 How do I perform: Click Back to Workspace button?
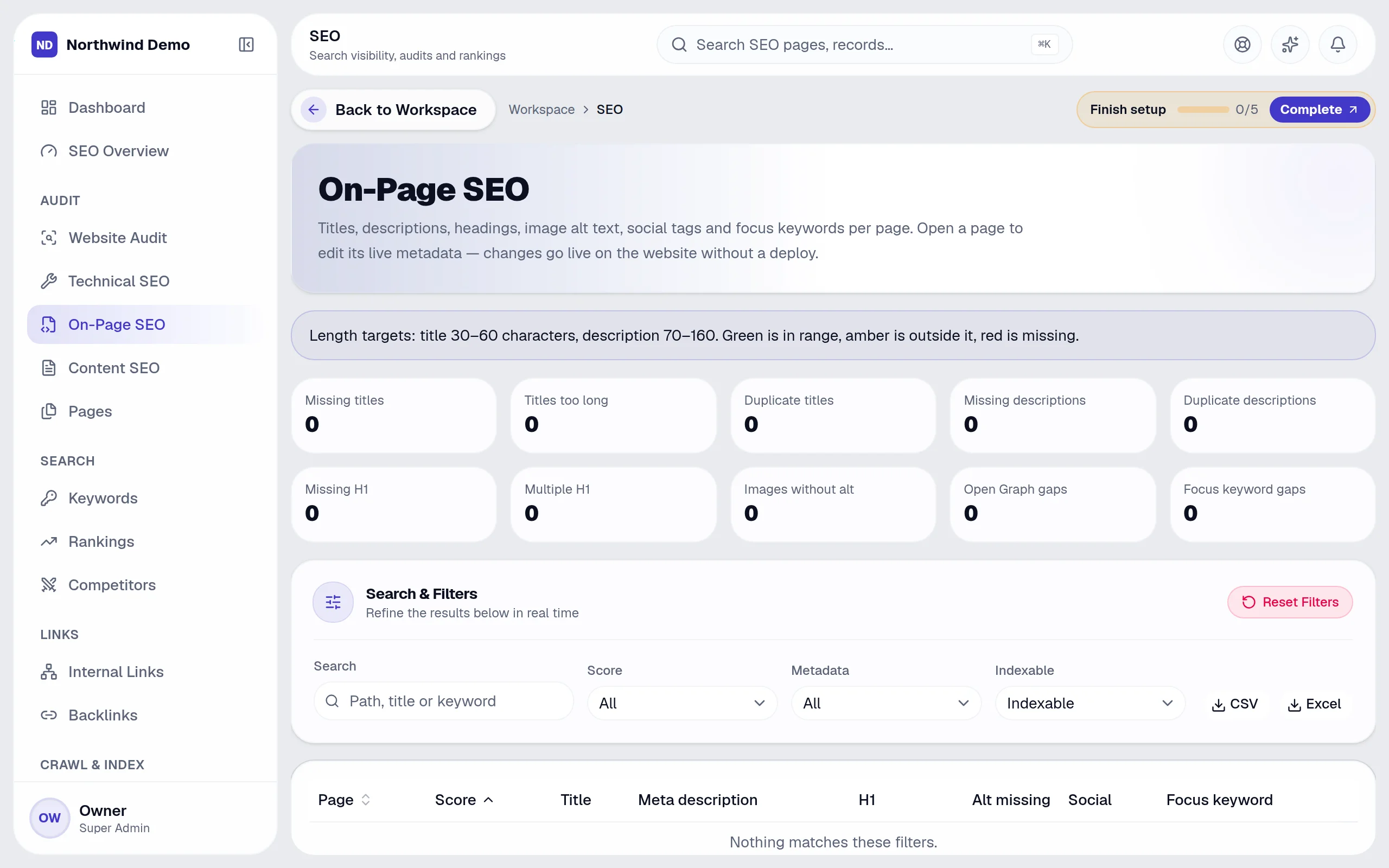coord(393,110)
